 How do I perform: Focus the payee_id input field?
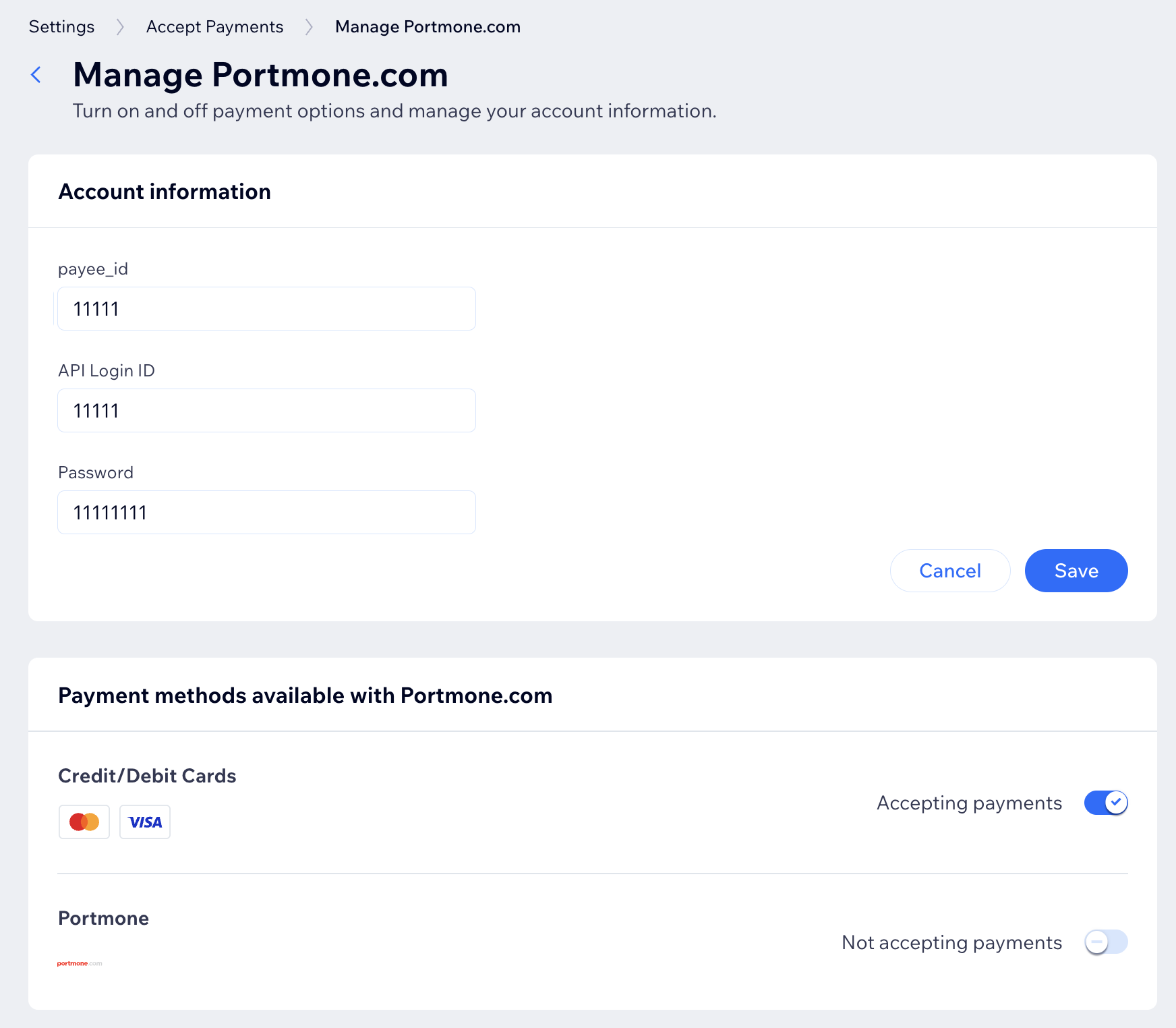pyautogui.click(x=266, y=309)
